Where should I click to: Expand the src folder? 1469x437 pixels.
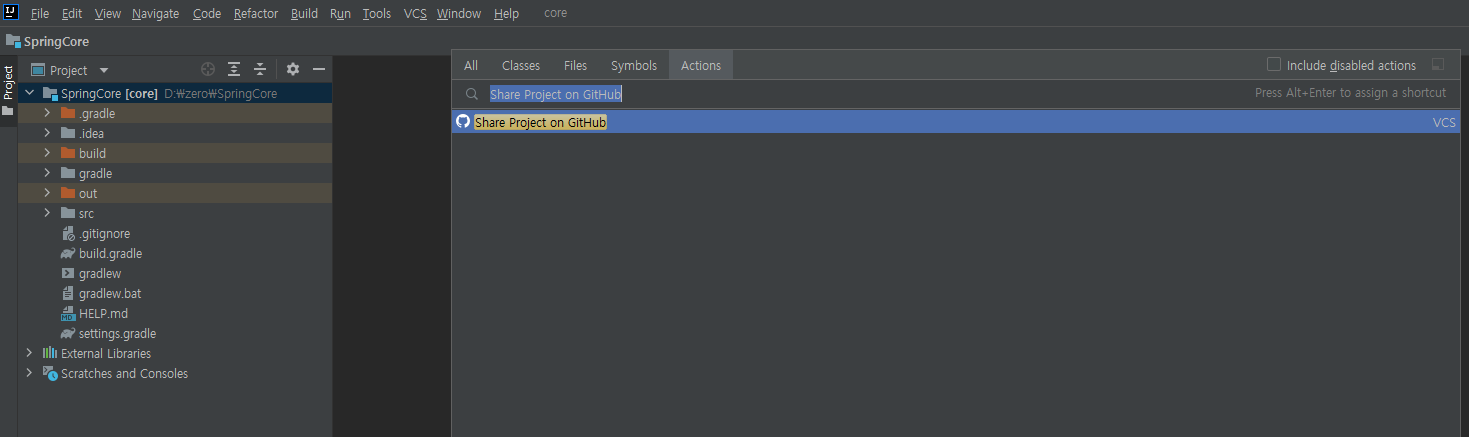point(47,213)
